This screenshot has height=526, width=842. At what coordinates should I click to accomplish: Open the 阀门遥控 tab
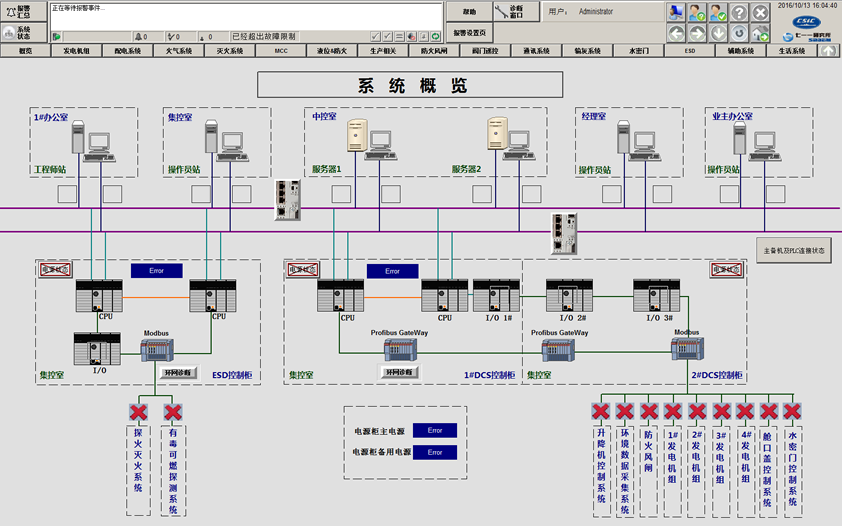(487, 50)
